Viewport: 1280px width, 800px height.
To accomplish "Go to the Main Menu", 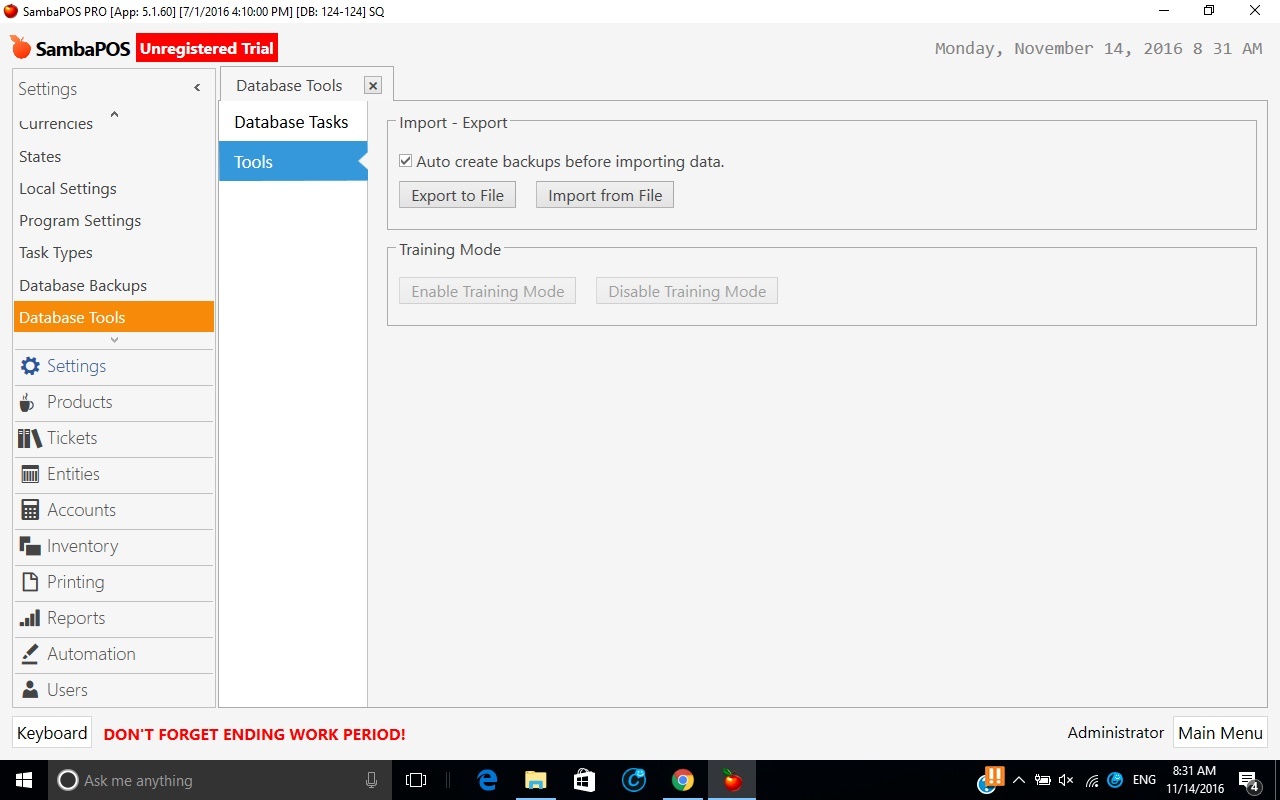I will coord(1220,733).
